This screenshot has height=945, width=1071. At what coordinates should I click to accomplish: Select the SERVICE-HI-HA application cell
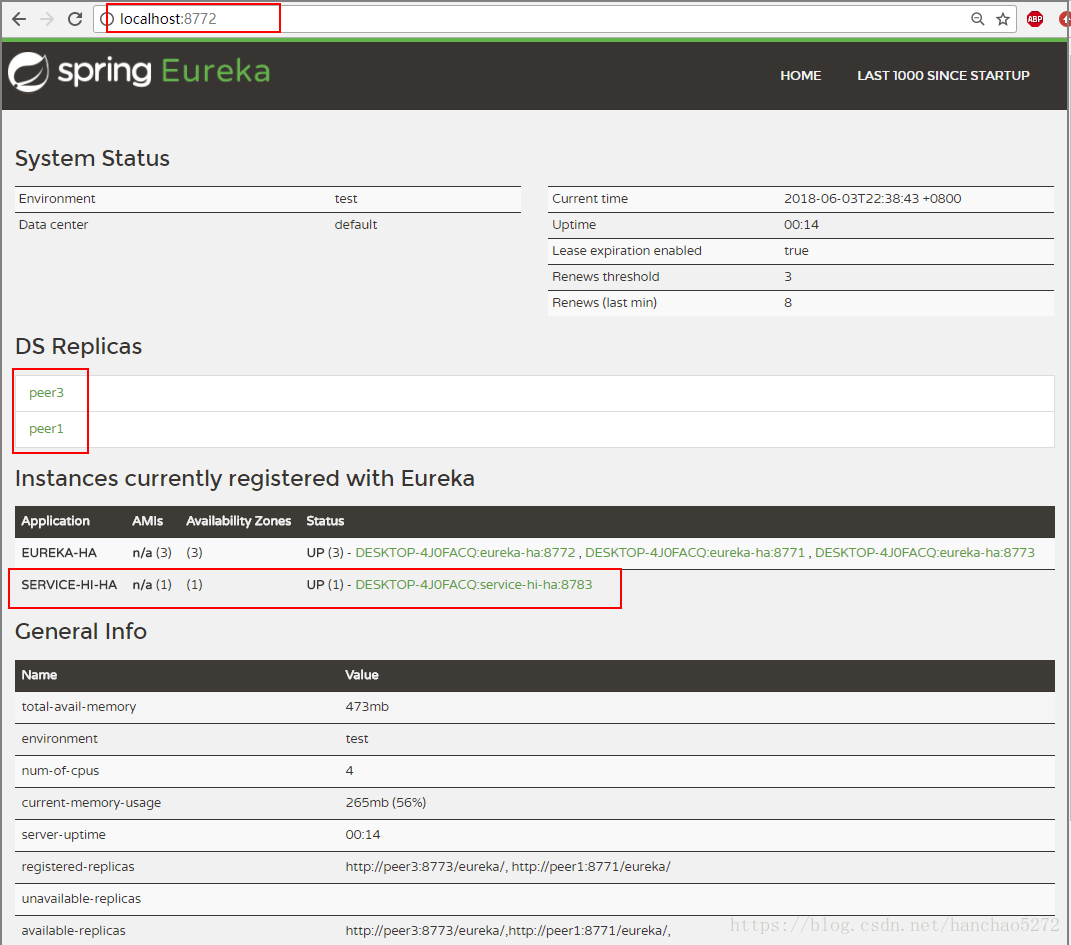(69, 584)
